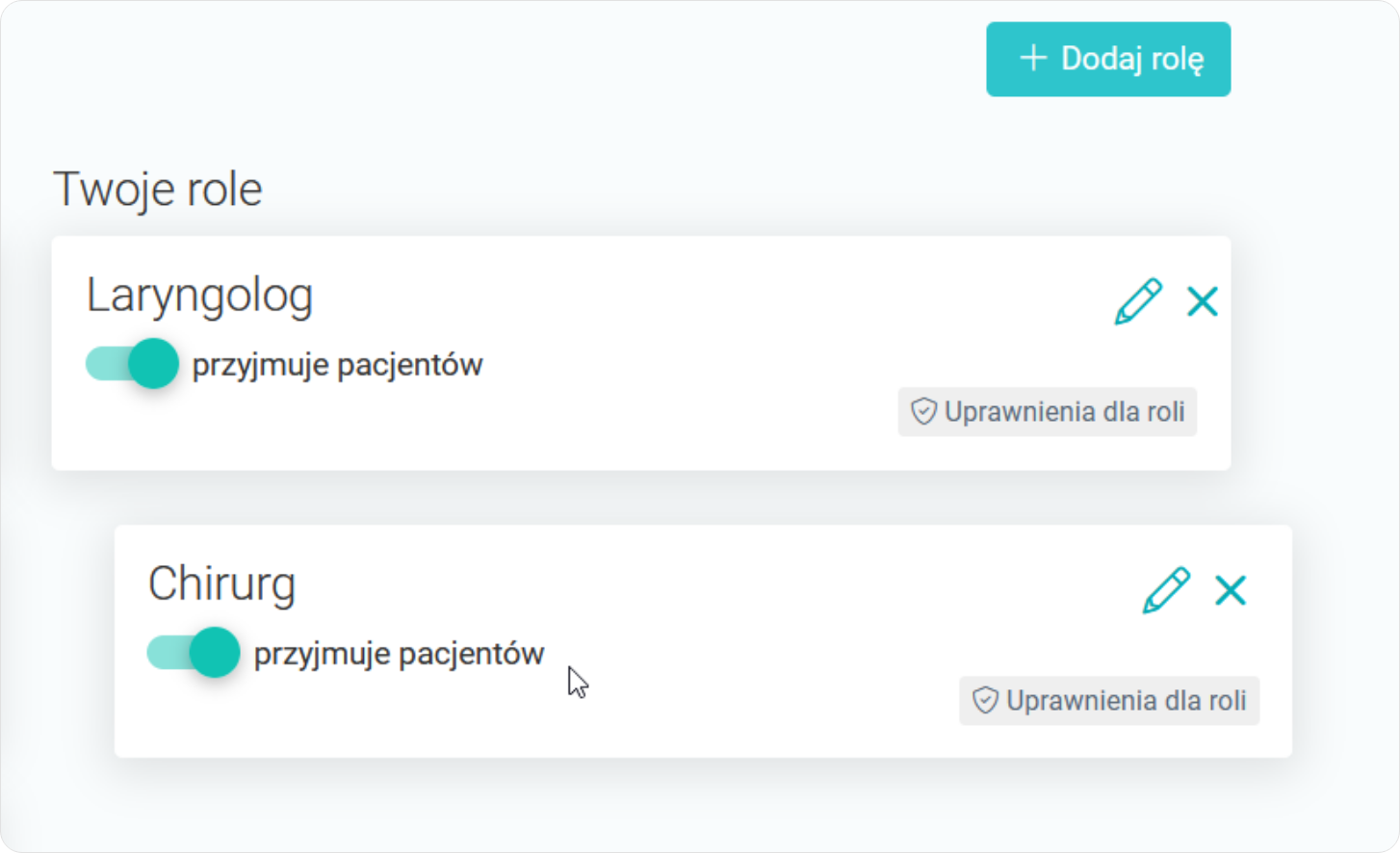Click the shield icon inside Chirurg's Uprawnienia dla roli button

[x=984, y=701]
